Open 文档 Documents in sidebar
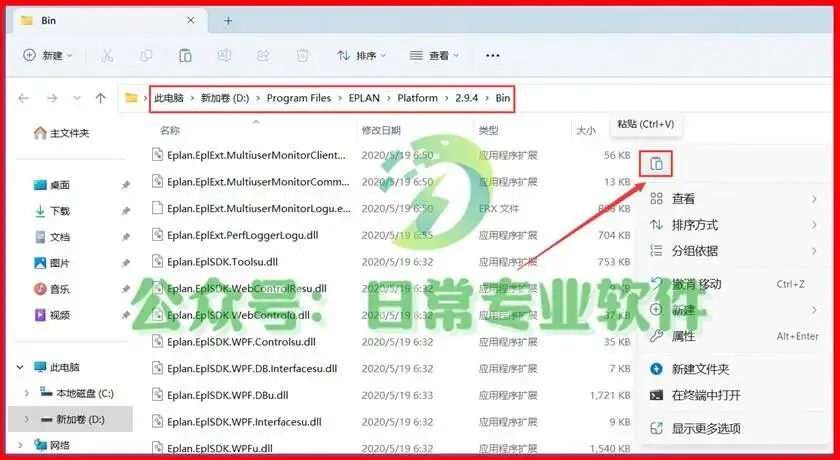The image size is (840, 460). (x=52, y=237)
